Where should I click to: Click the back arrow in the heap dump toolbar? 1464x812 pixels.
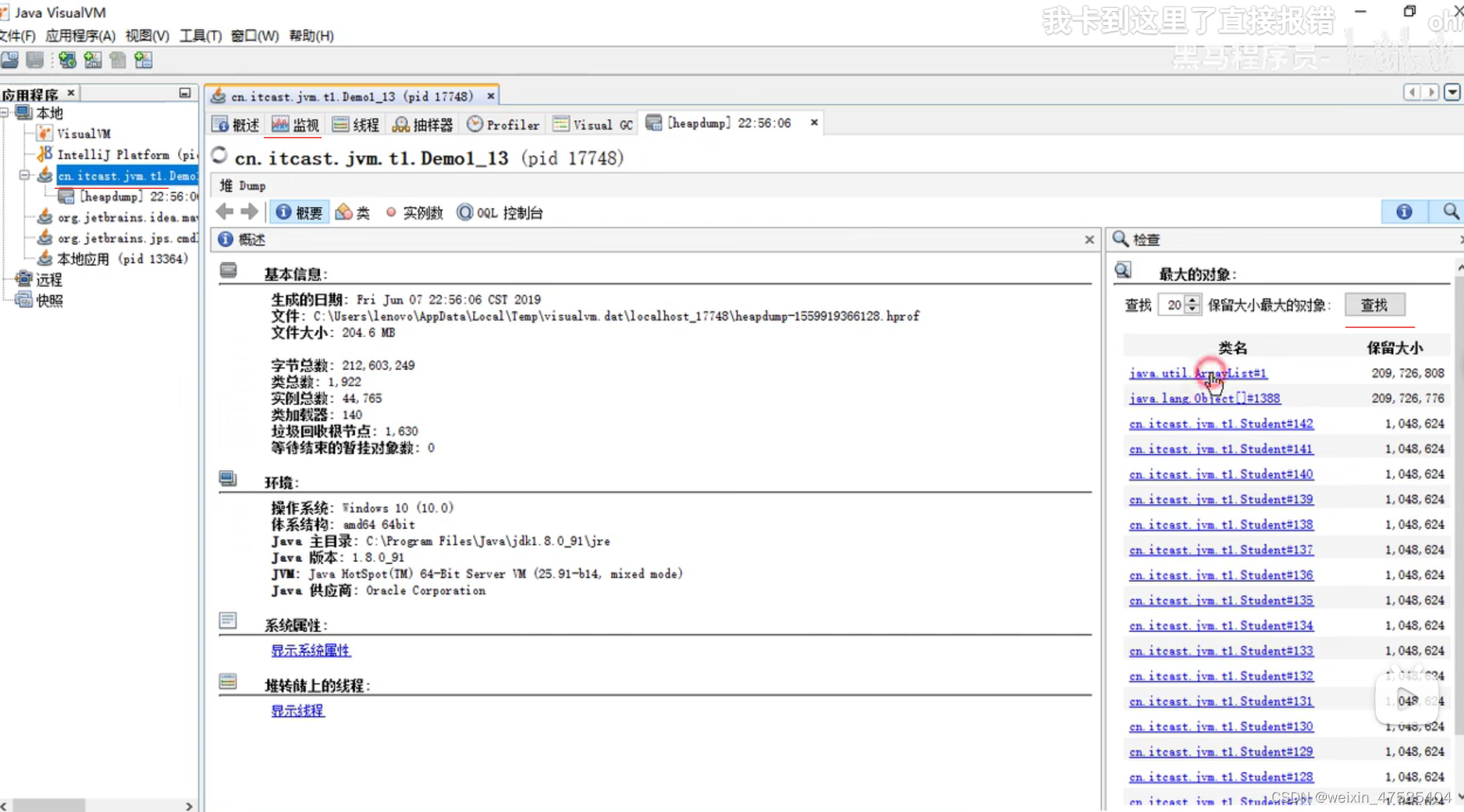point(225,211)
